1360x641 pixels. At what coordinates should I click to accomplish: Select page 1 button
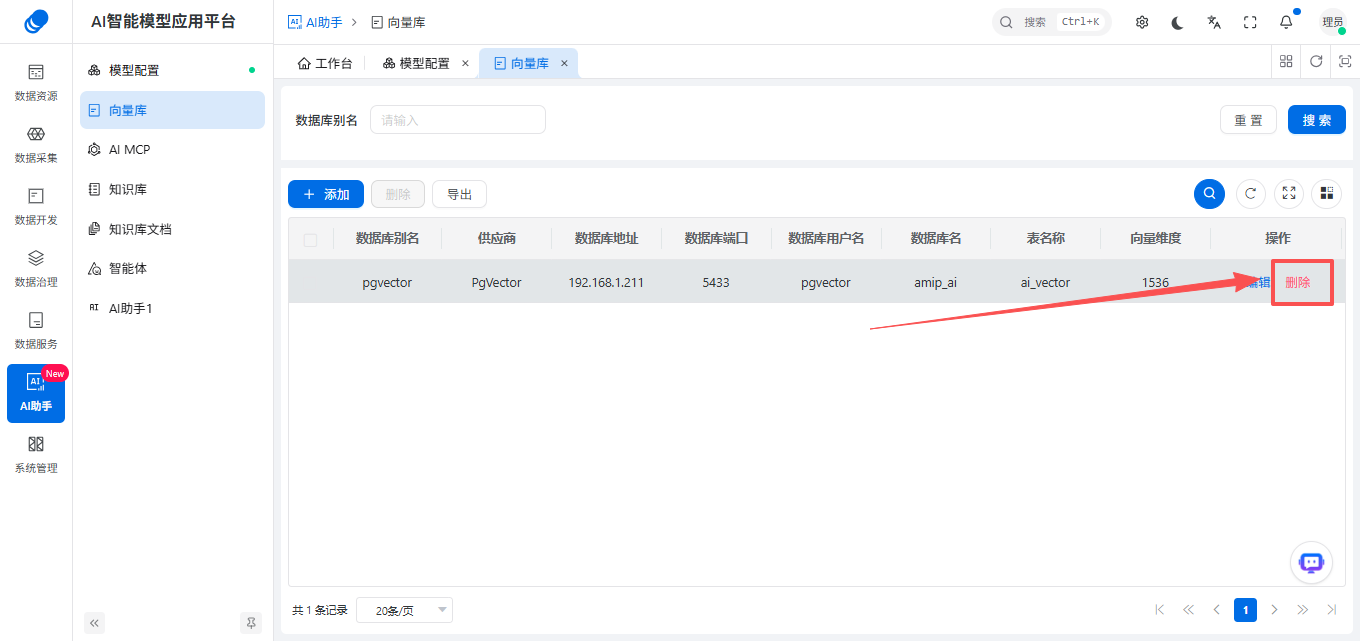(x=1245, y=610)
